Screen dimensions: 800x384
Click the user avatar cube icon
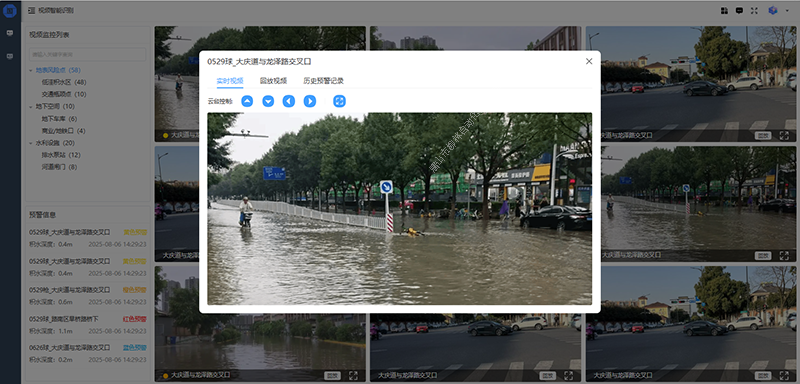772,10
